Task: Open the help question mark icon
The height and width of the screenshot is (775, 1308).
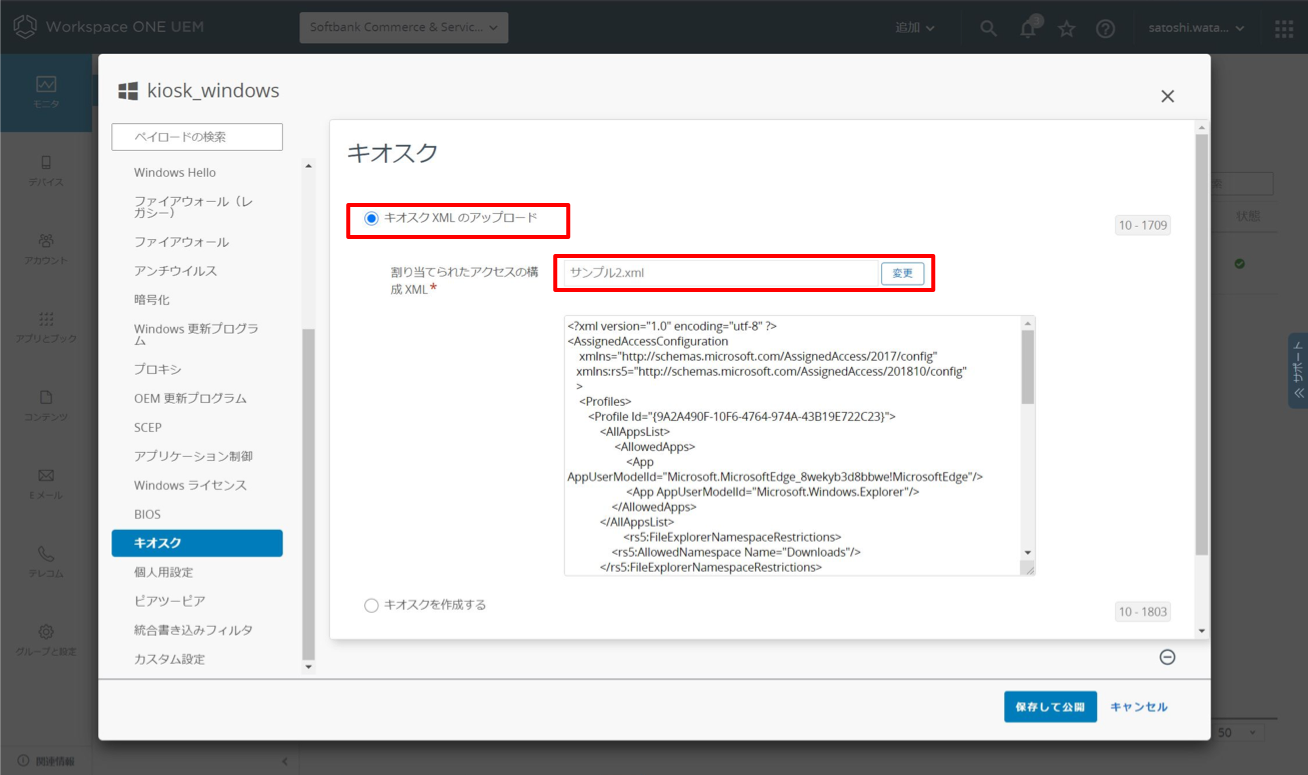Action: pyautogui.click(x=1105, y=28)
